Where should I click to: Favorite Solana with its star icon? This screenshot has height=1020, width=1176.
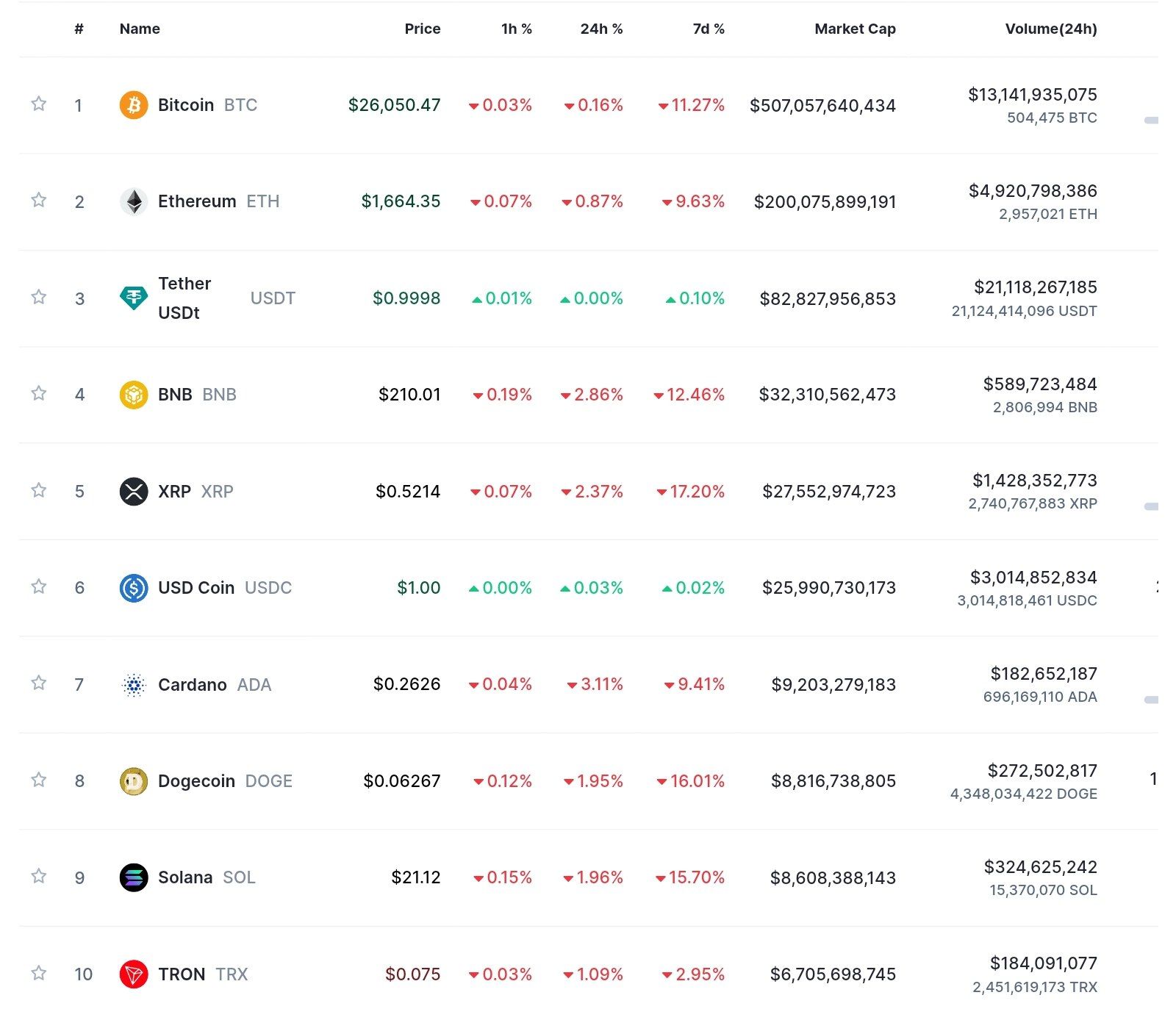coord(39,876)
